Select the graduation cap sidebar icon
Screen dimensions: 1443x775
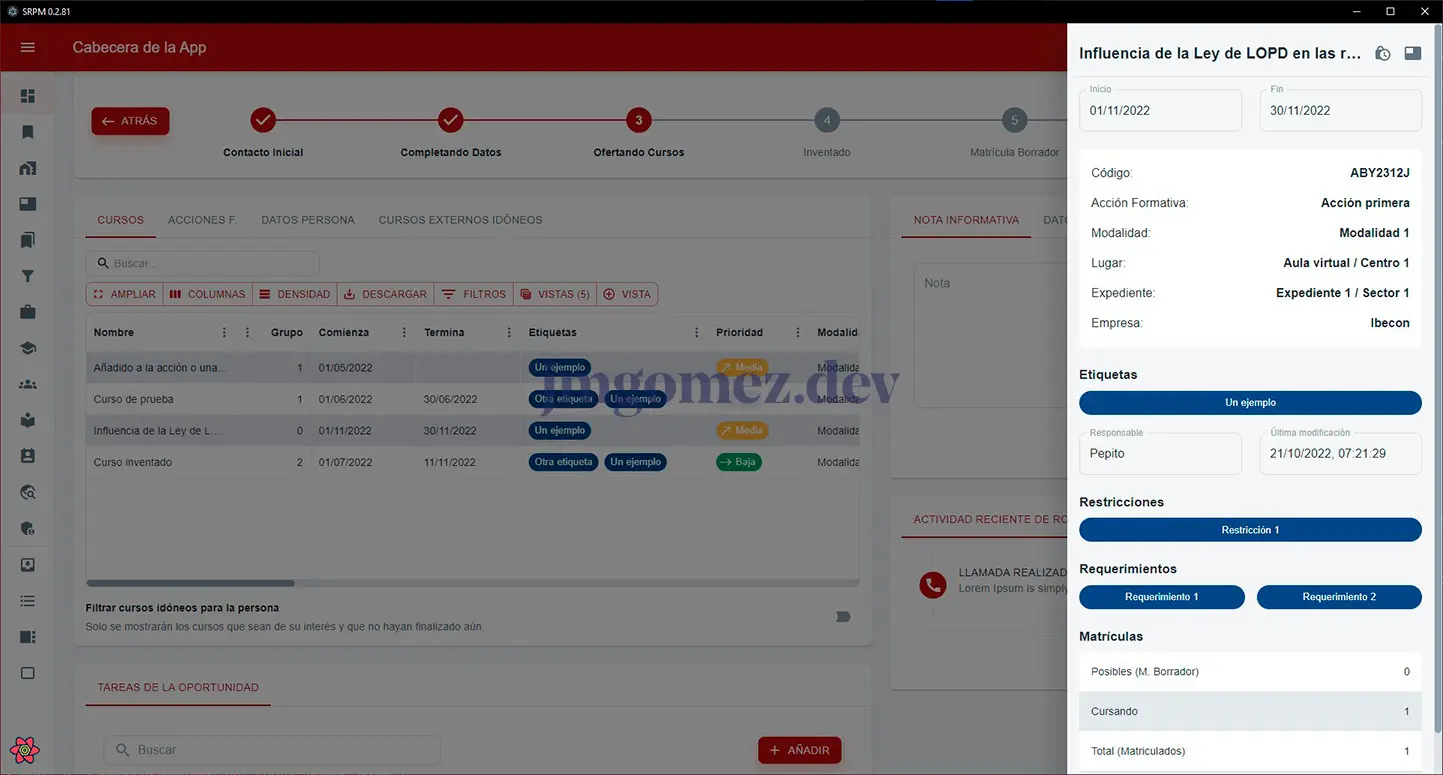28,348
